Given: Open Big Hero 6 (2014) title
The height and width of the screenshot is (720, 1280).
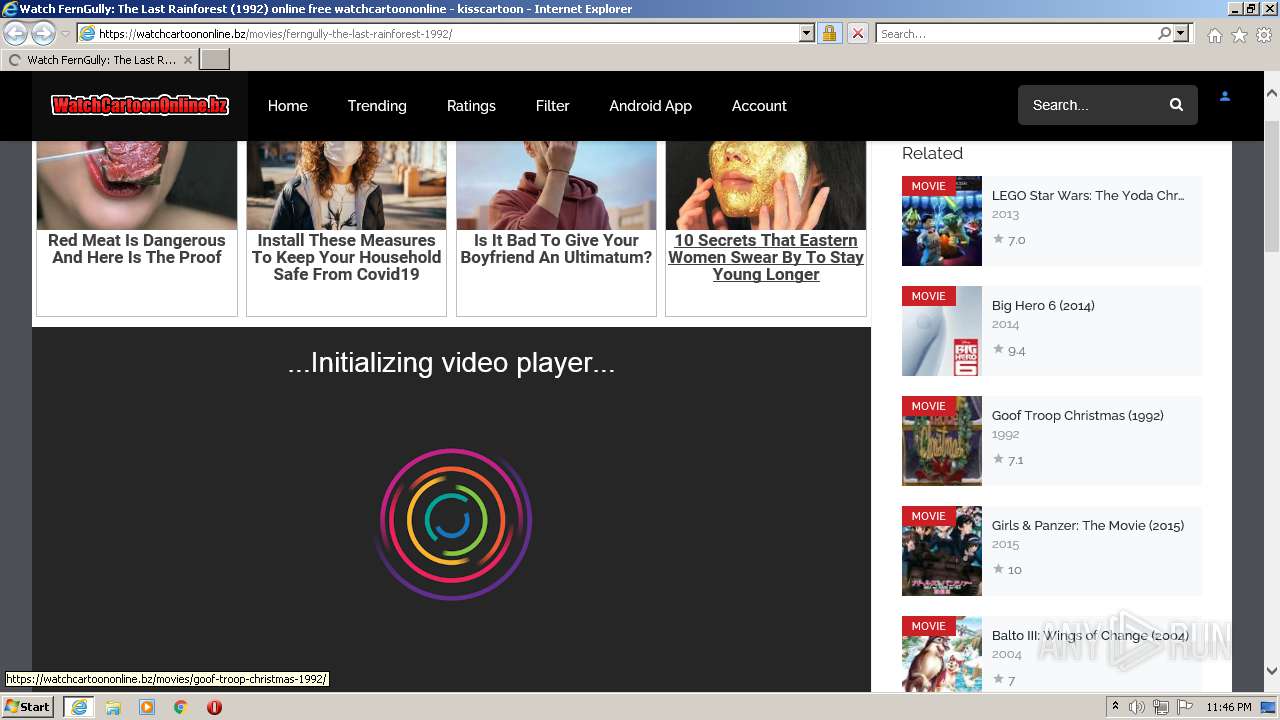Looking at the screenshot, I should pyautogui.click(x=1043, y=305).
